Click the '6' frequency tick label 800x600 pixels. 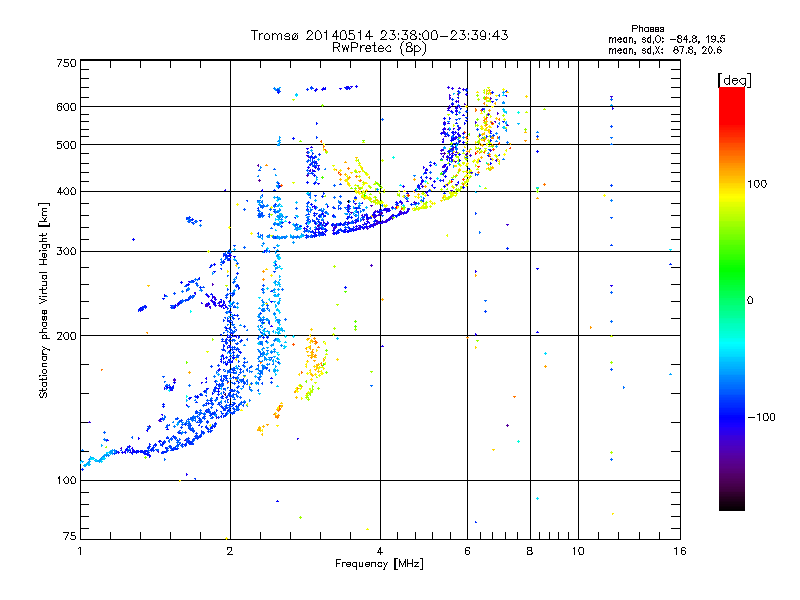pos(467,551)
